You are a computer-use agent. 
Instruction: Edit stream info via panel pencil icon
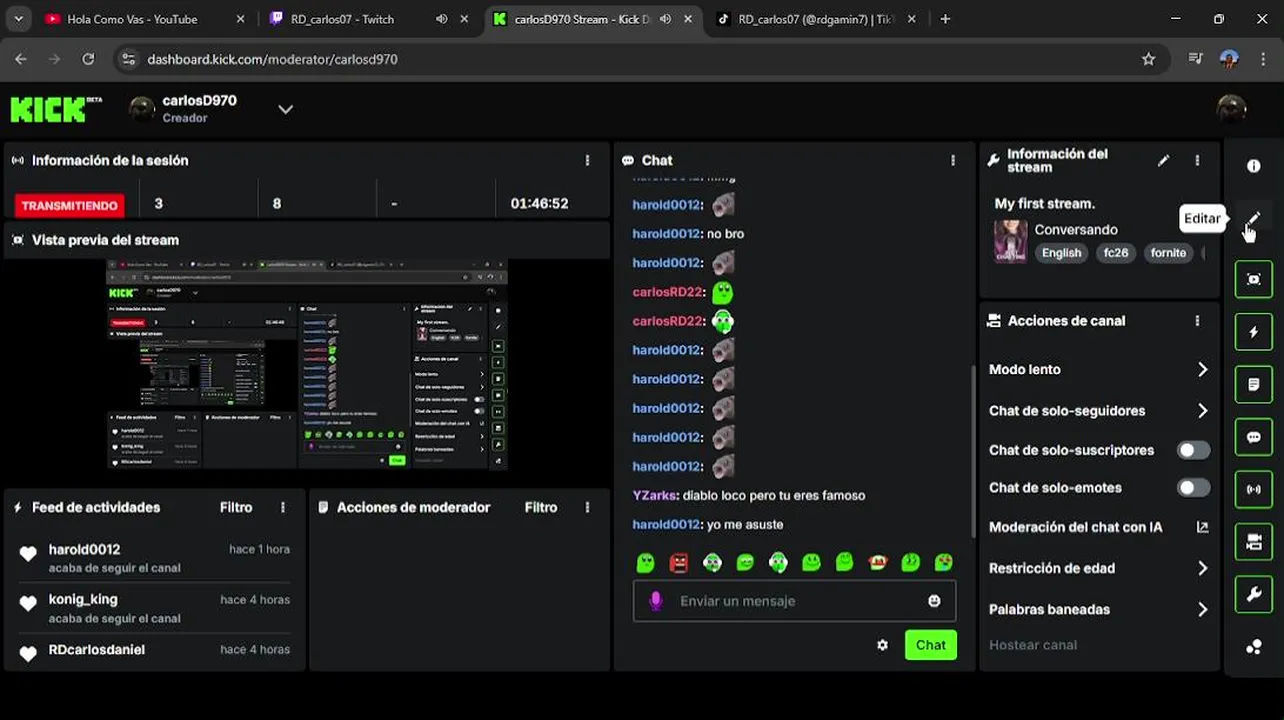pos(1163,160)
